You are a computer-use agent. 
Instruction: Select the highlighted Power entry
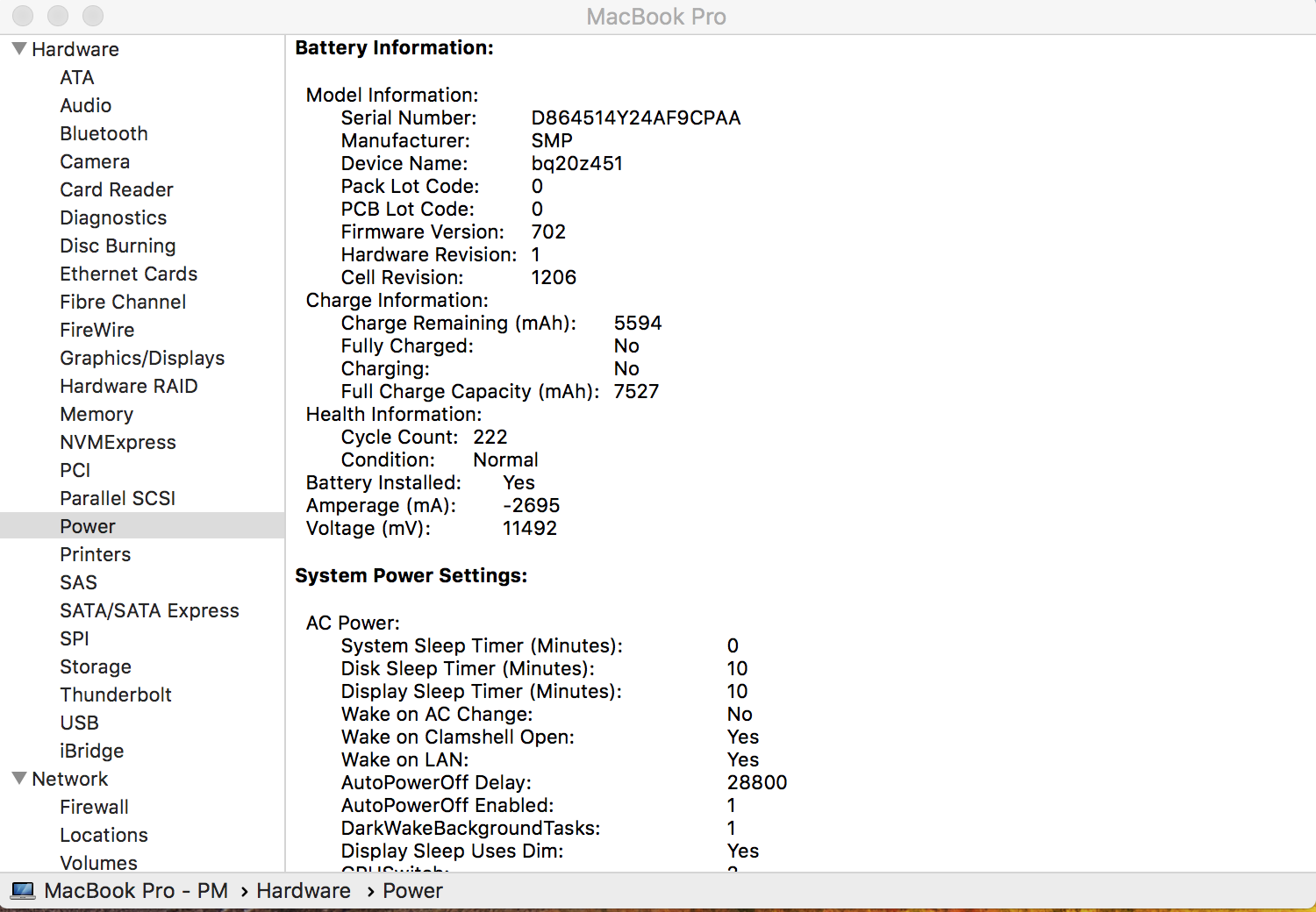142,526
